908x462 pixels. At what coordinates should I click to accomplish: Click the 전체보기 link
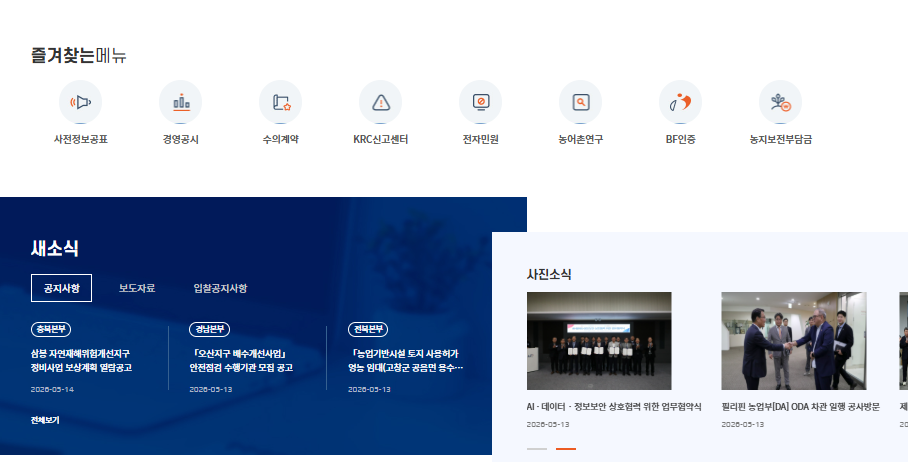45,420
